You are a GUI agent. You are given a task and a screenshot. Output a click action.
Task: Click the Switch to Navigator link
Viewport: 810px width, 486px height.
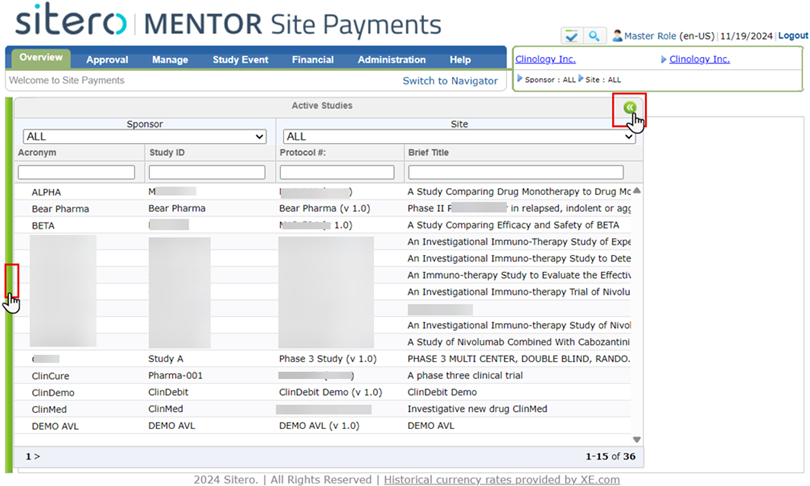[450, 81]
